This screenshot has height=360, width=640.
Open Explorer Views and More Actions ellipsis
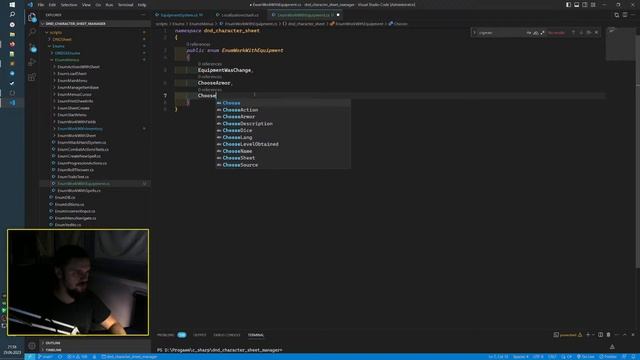point(143,15)
